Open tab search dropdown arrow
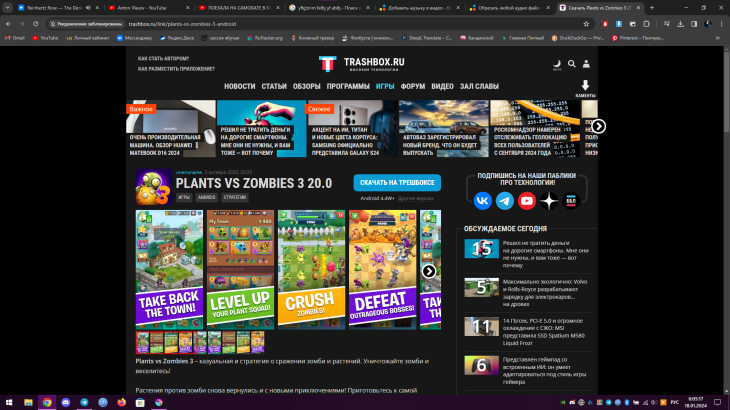 pos(7,8)
